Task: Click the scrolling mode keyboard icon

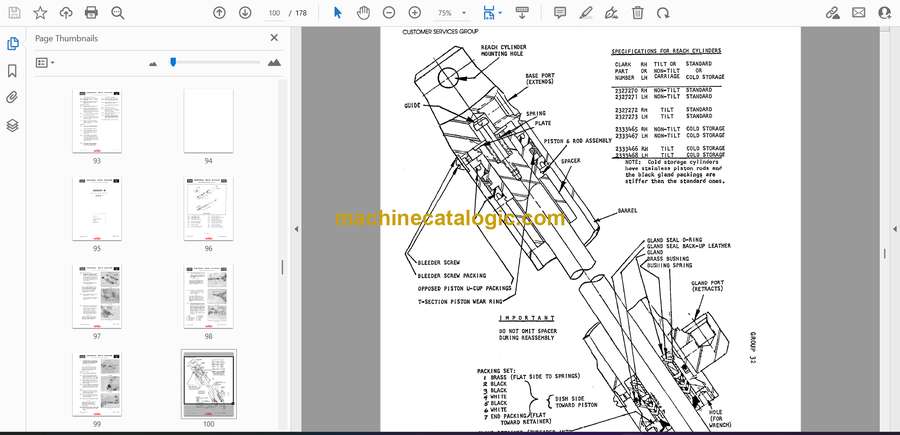Action: tap(522, 13)
